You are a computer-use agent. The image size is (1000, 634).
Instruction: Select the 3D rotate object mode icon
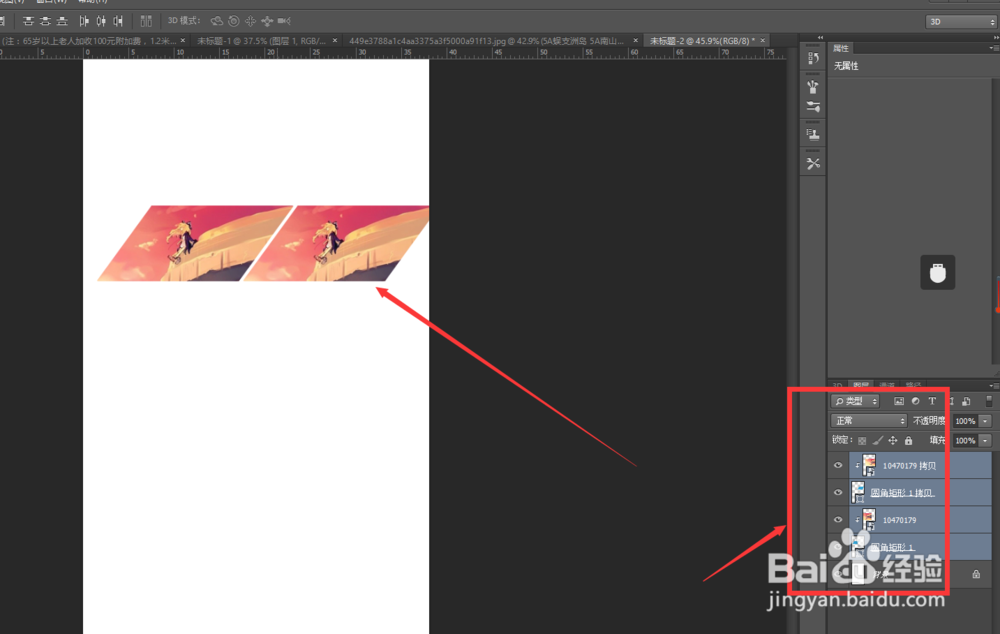coord(217,21)
